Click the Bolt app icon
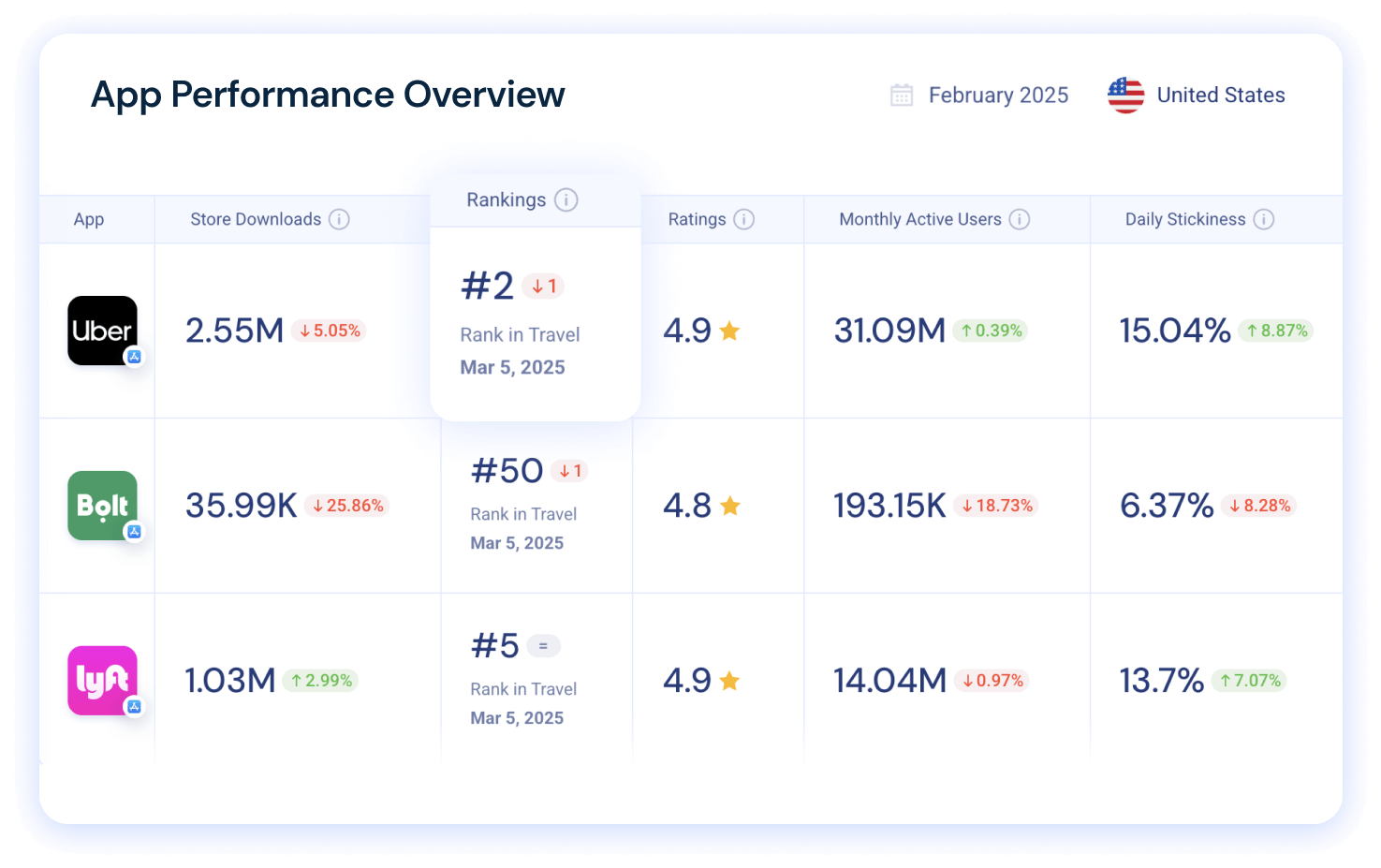The image size is (1381, 868). 102,506
